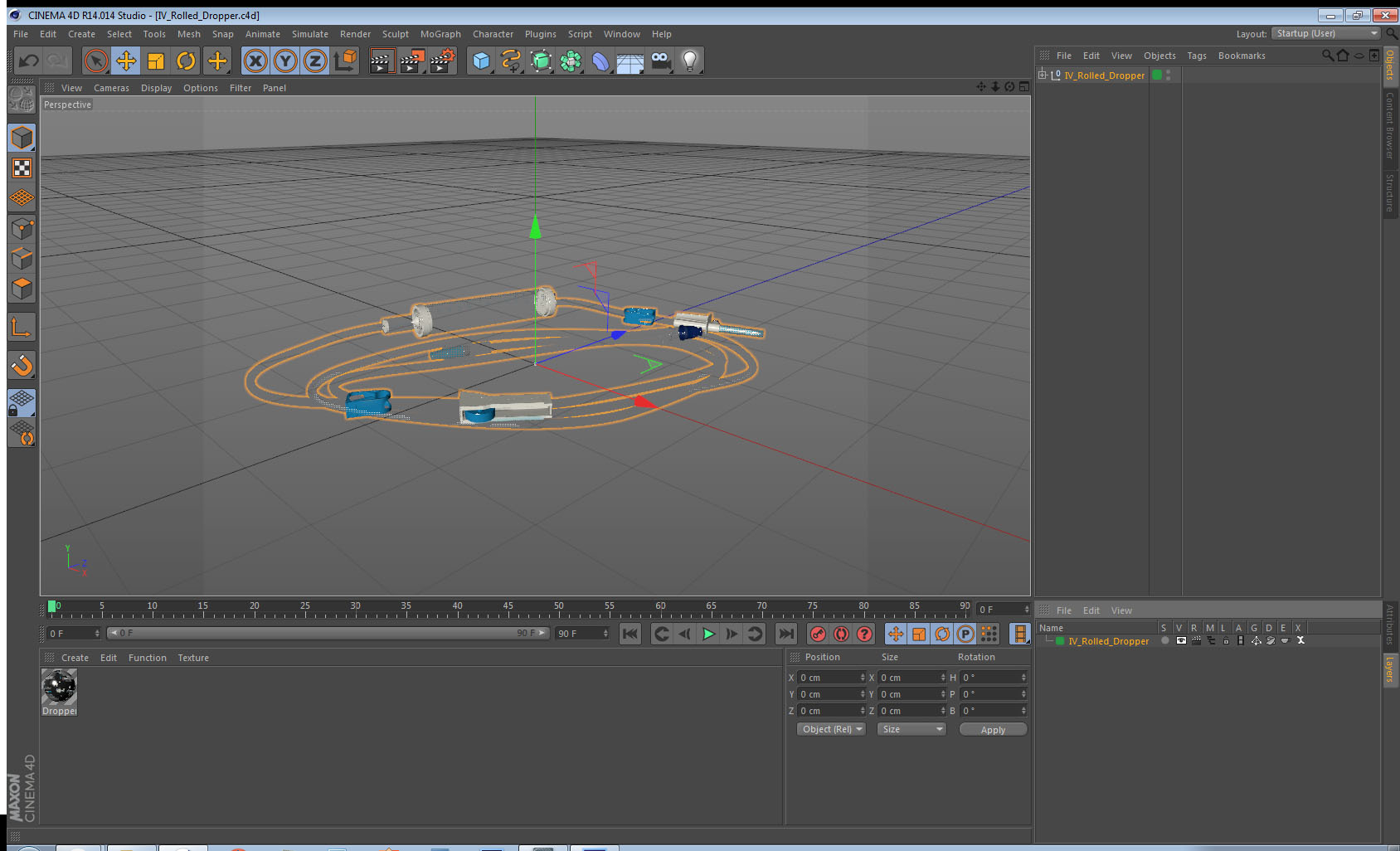This screenshot has width=1400, height=851.
Task: Open the Simulate menu
Action: (x=310, y=34)
